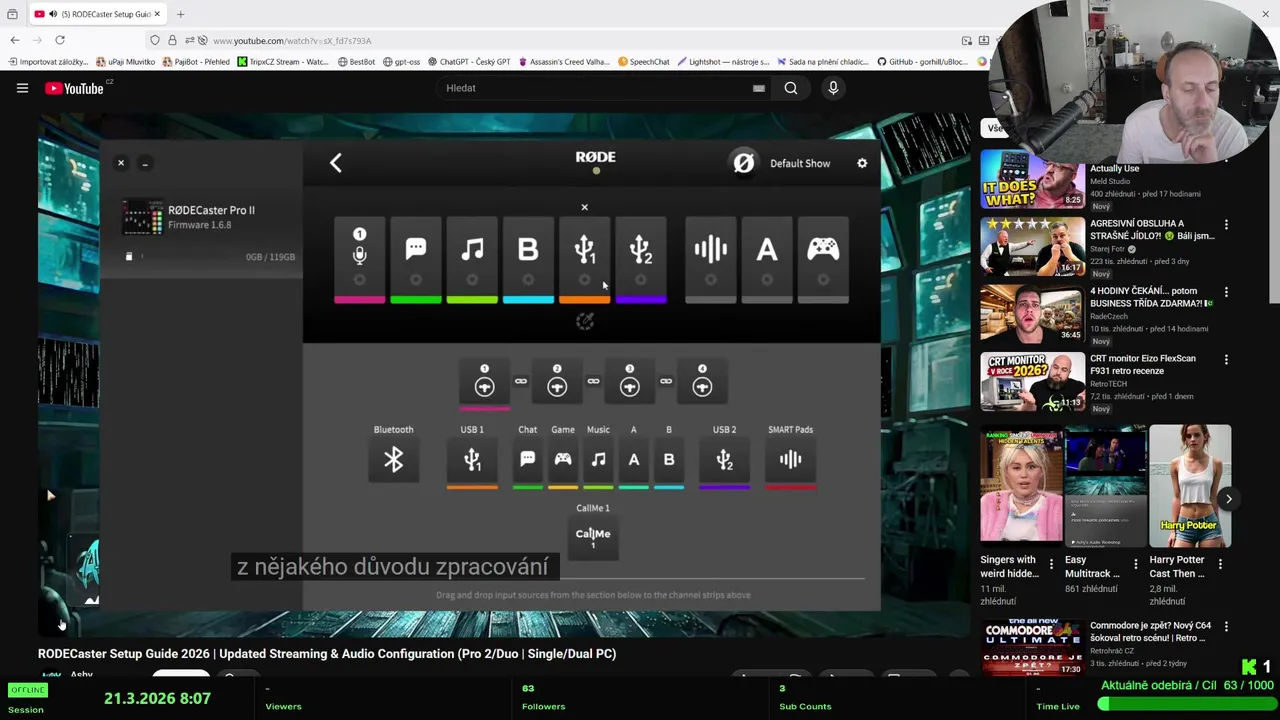The width and height of the screenshot is (1280, 720).
Task: Open the AGRESIVNÍ OBSLUHA video thumbnail
Action: tap(1031, 247)
